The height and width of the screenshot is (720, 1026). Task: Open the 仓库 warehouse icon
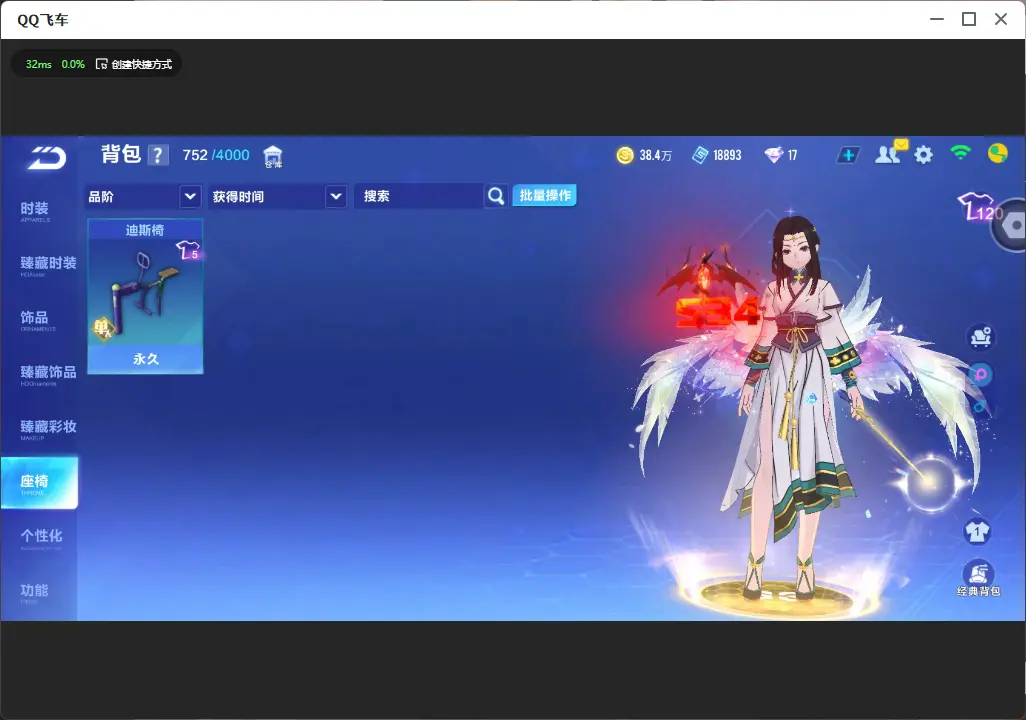(273, 156)
